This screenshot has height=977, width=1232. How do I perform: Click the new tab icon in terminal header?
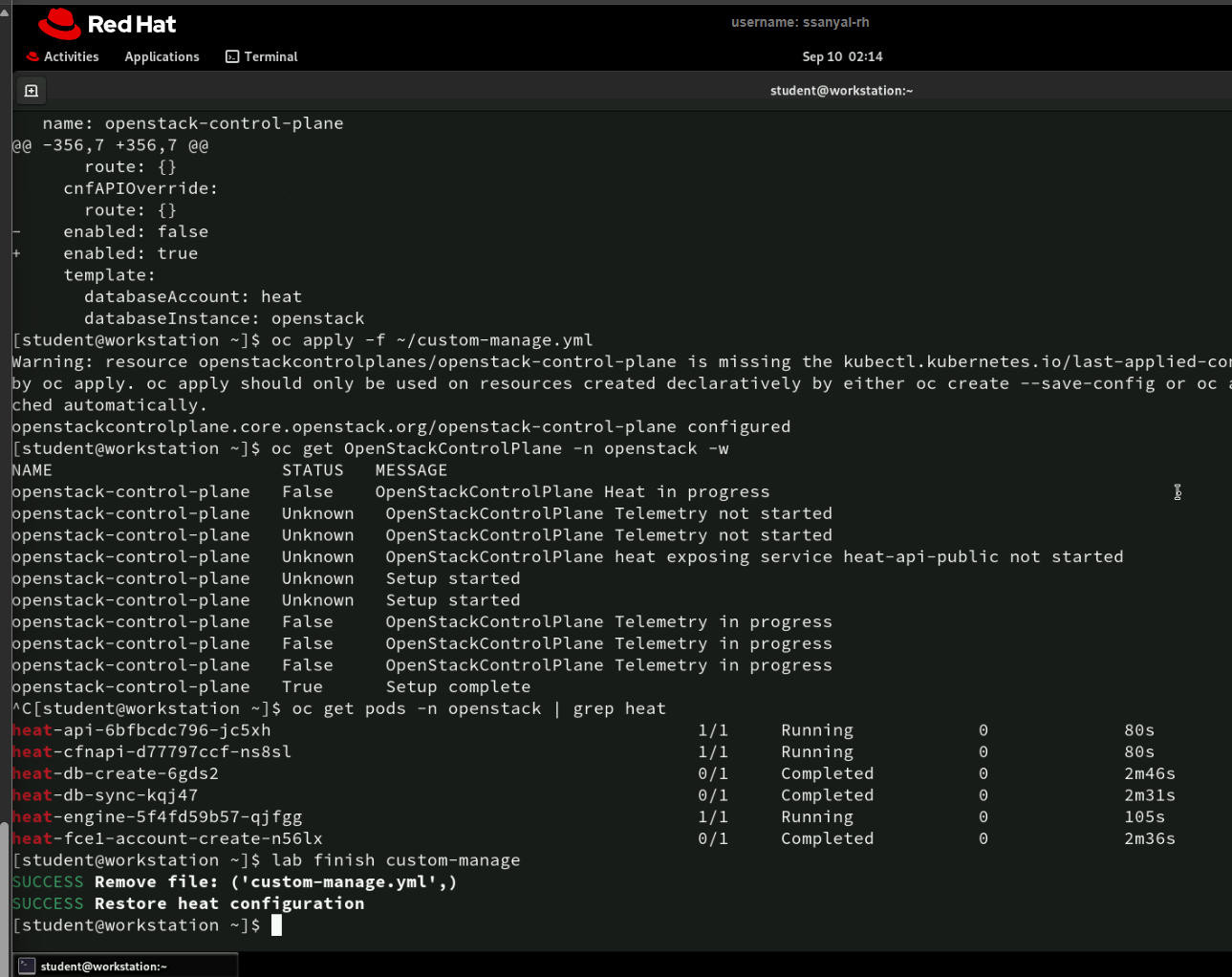[31, 91]
